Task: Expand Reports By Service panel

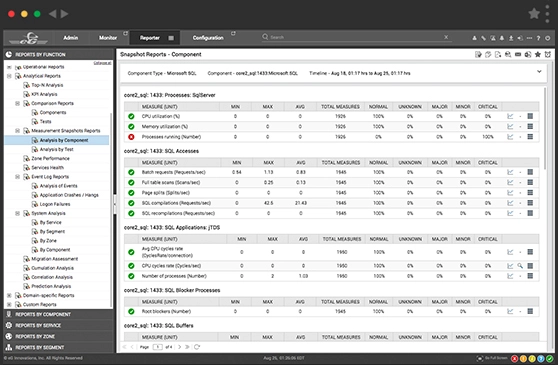Action: pos(58,326)
